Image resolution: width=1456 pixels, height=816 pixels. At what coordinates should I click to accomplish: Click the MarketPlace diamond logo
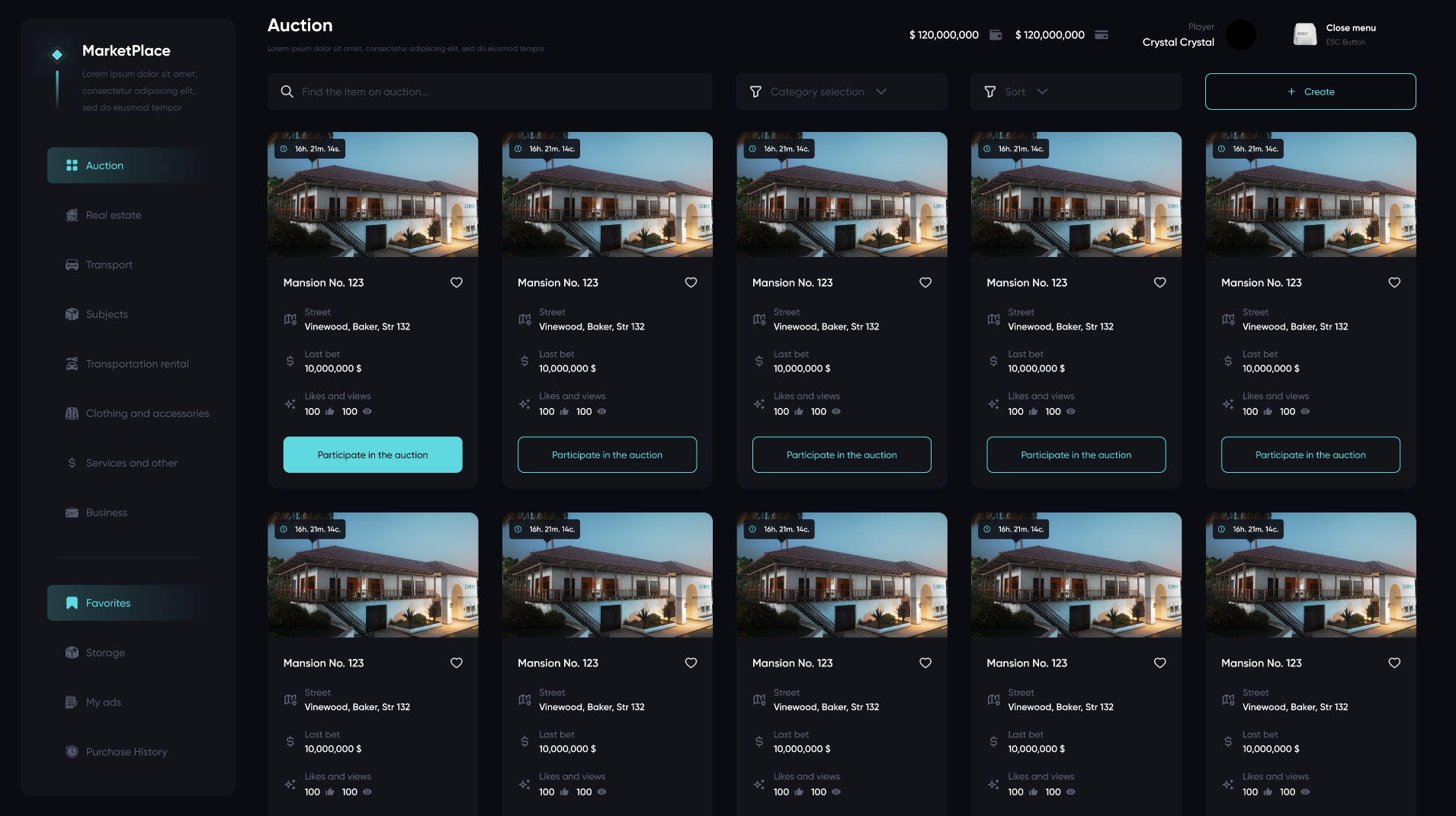[57, 54]
